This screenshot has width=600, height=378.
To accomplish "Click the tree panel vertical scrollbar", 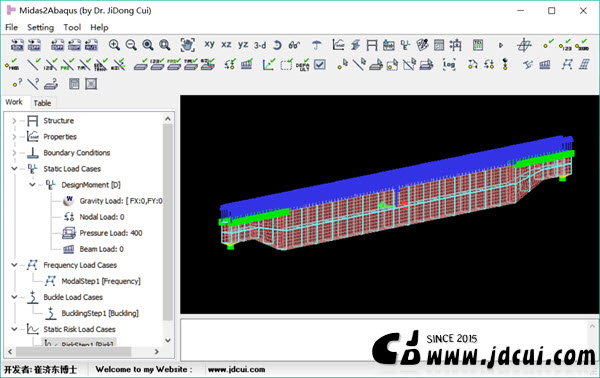I will pyautogui.click(x=168, y=230).
